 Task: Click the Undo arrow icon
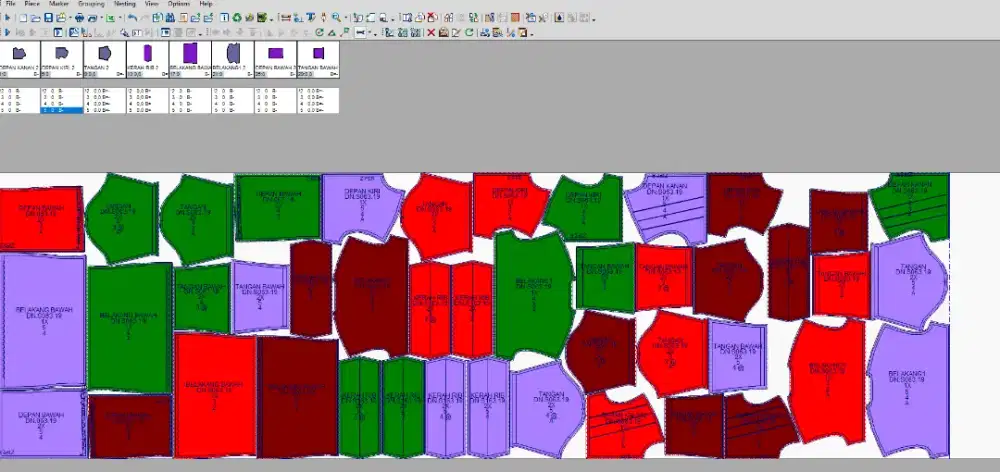coord(131,18)
